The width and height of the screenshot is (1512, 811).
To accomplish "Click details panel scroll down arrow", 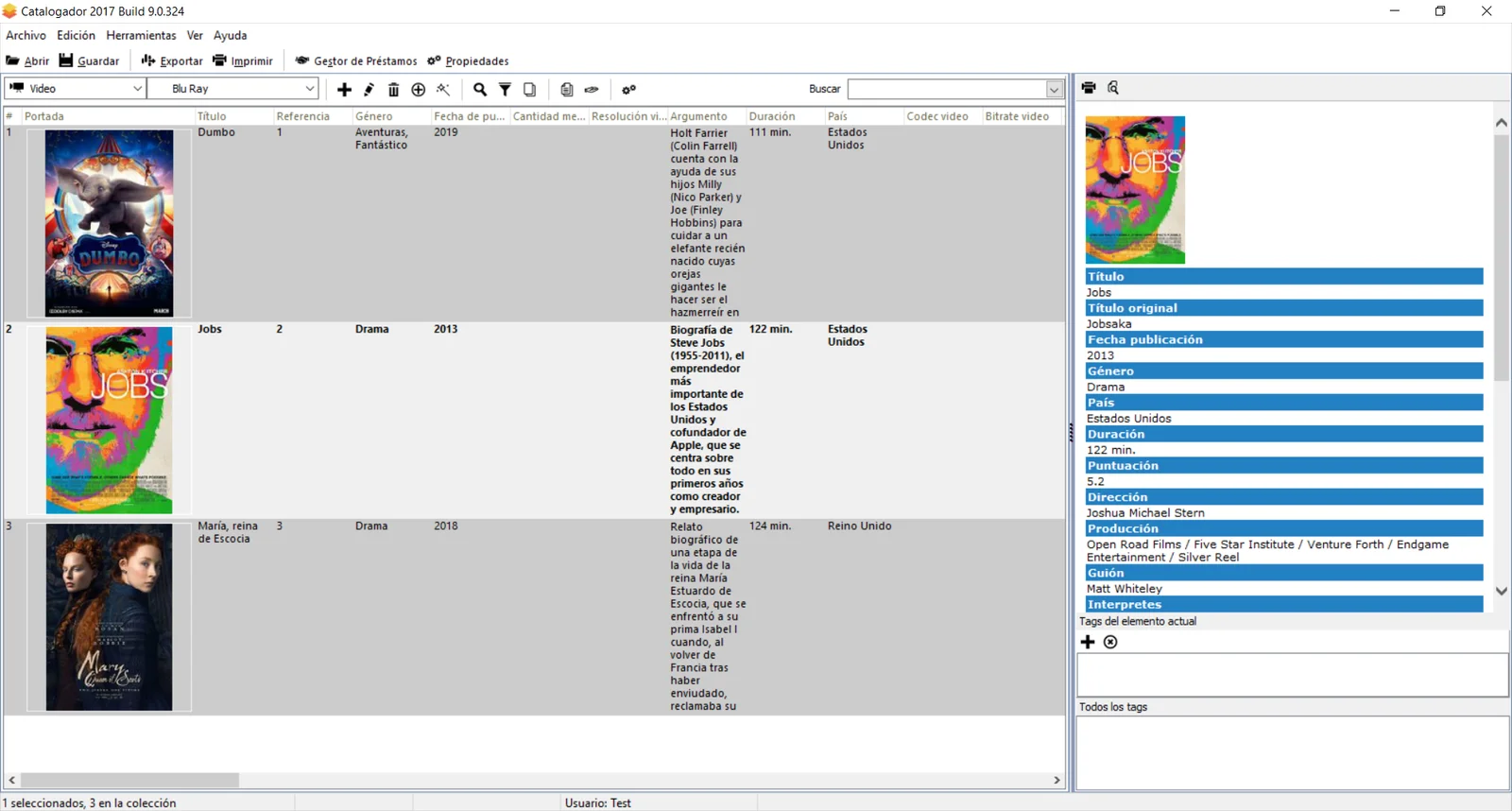I will pos(1501,591).
